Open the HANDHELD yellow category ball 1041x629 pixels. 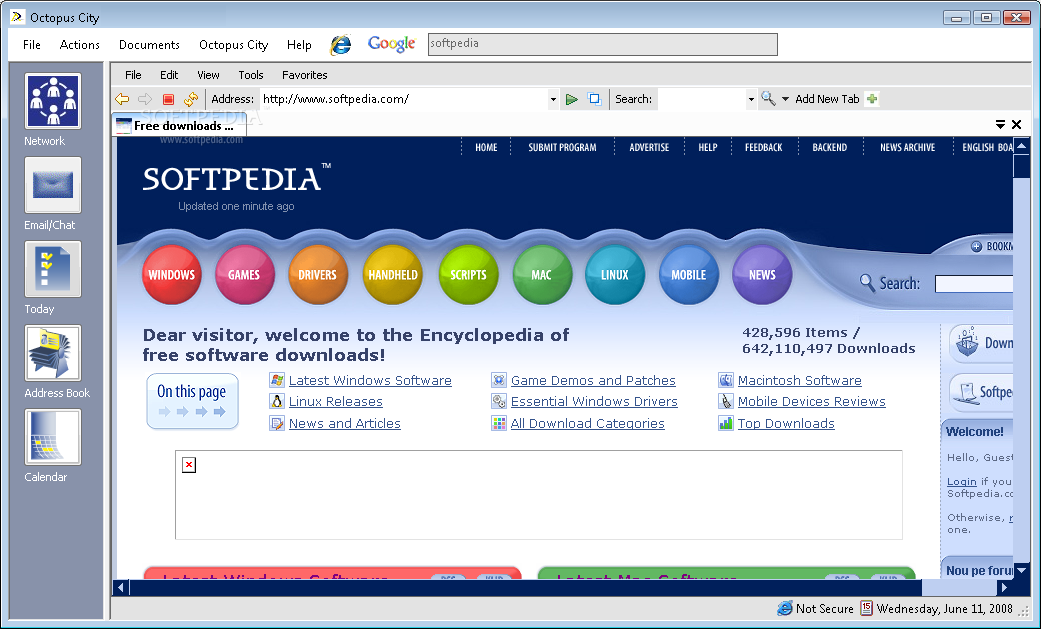tap(392, 274)
